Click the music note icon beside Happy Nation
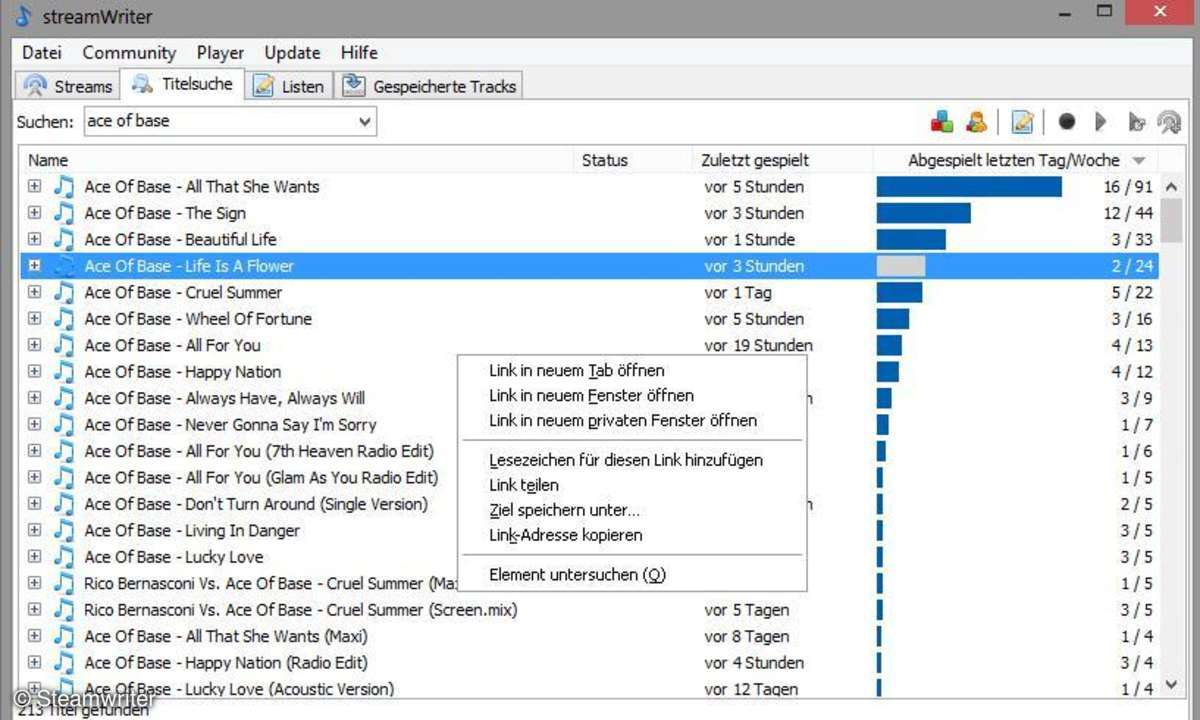Screen dimensions: 1200x720 64,371
